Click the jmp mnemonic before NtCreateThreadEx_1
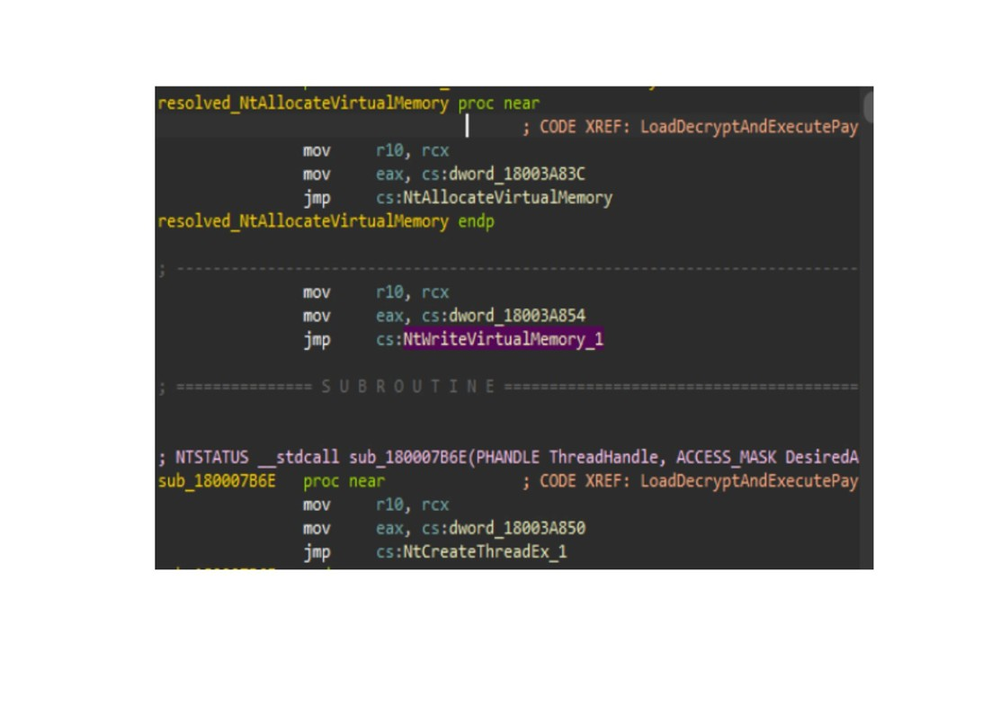Image resolution: width=1000 pixels, height=707 pixels. pyautogui.click(x=316, y=551)
